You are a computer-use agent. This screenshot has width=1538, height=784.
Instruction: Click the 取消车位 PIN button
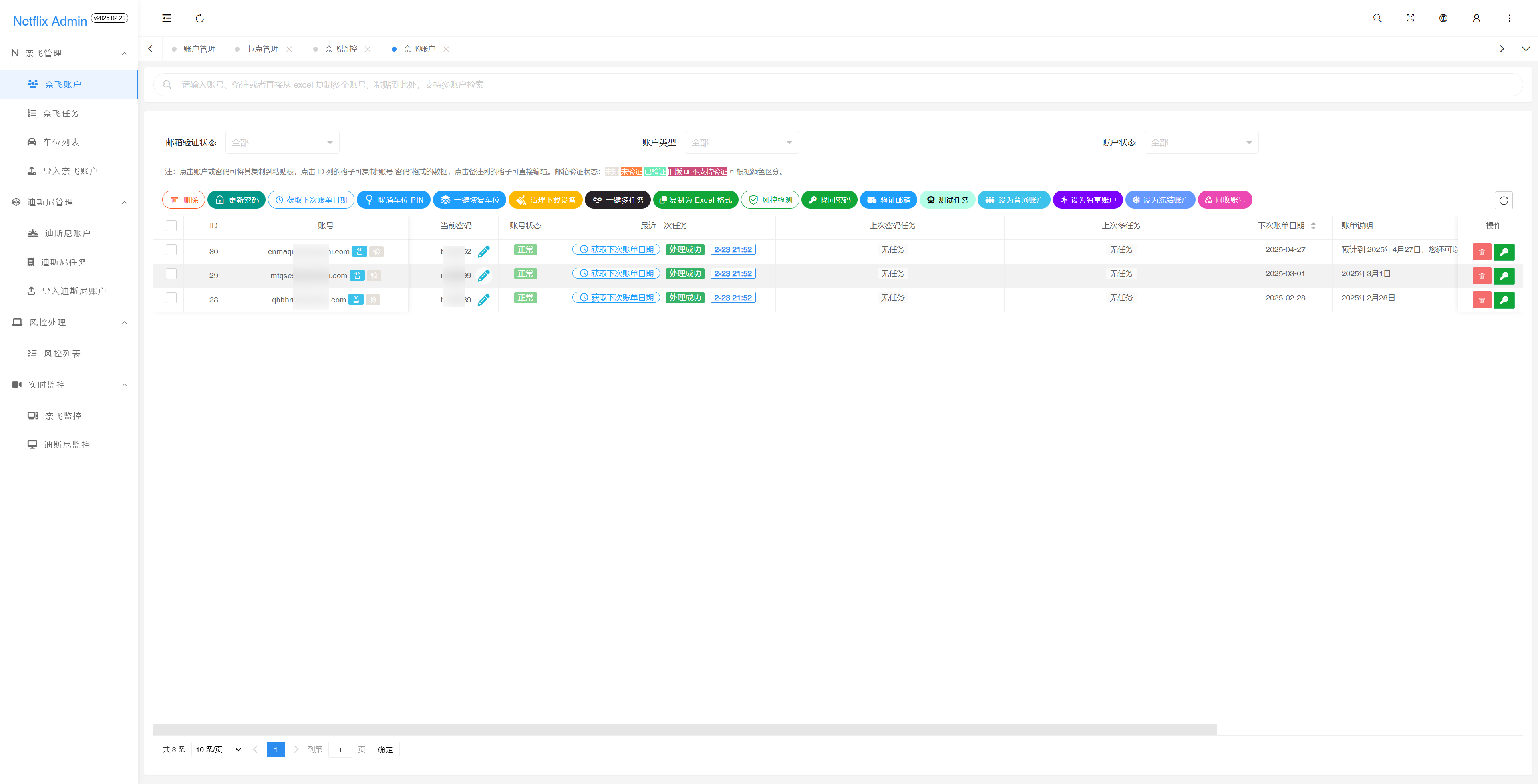tap(393, 200)
